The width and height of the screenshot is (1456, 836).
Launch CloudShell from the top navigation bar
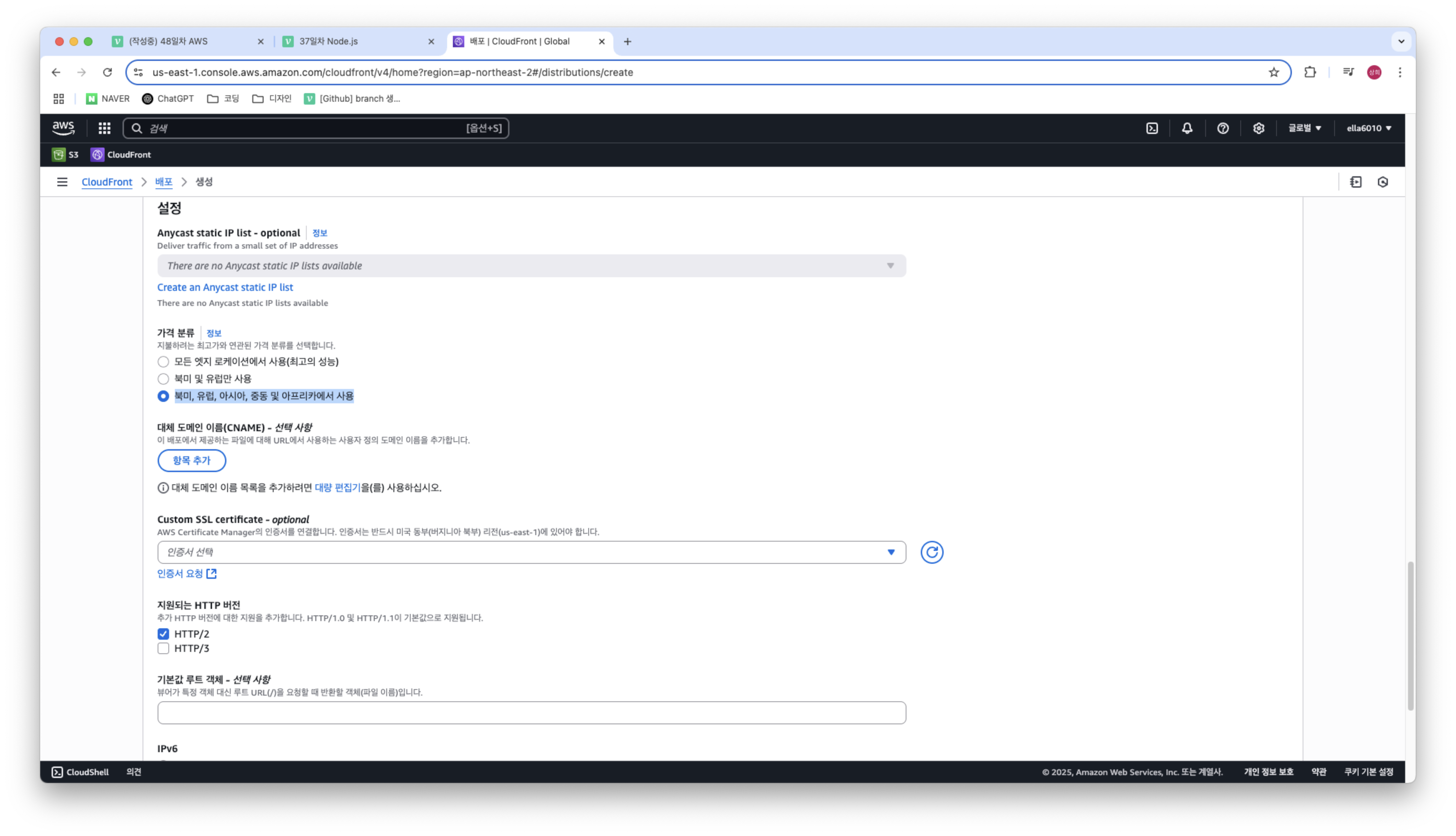point(1152,128)
